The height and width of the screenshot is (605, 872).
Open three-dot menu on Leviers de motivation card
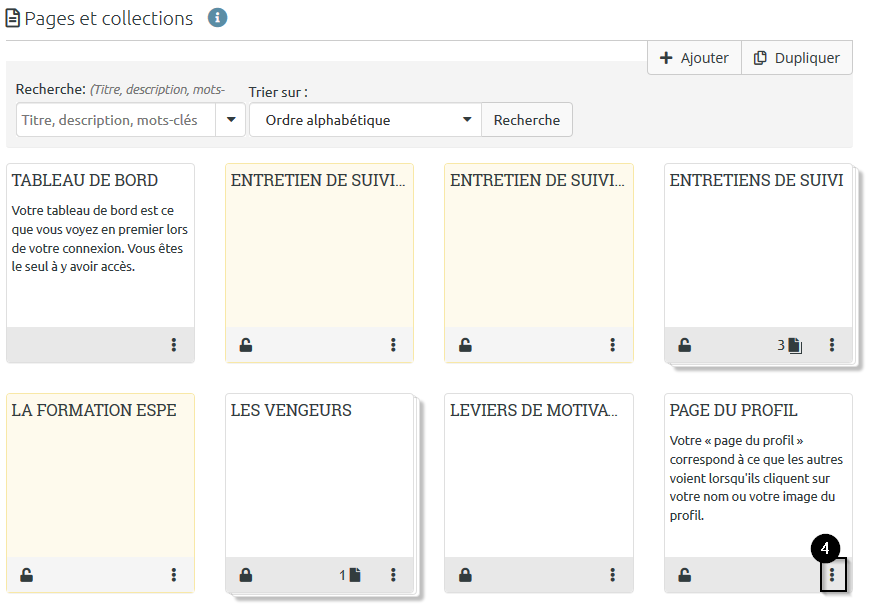pyautogui.click(x=613, y=575)
